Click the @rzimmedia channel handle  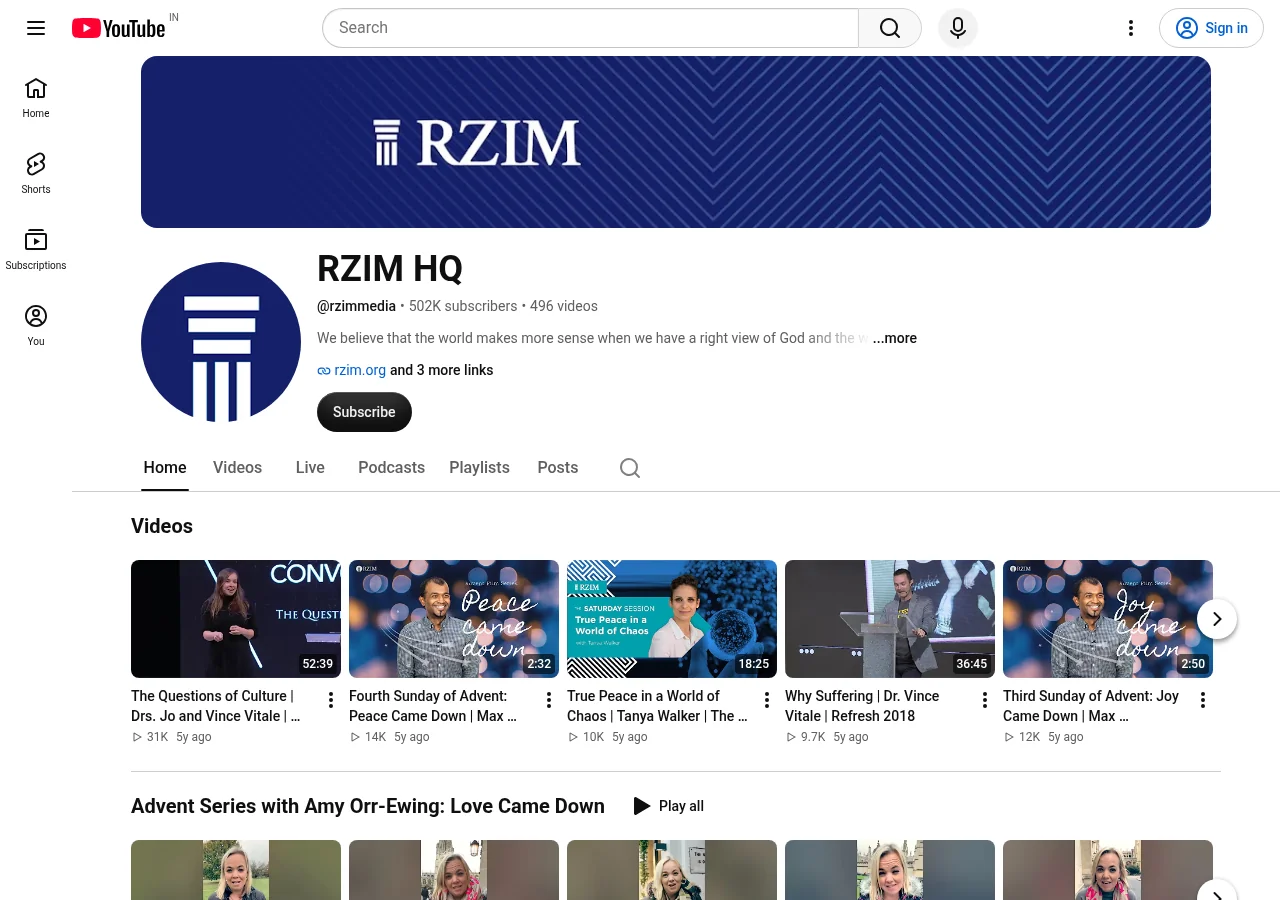click(x=356, y=306)
